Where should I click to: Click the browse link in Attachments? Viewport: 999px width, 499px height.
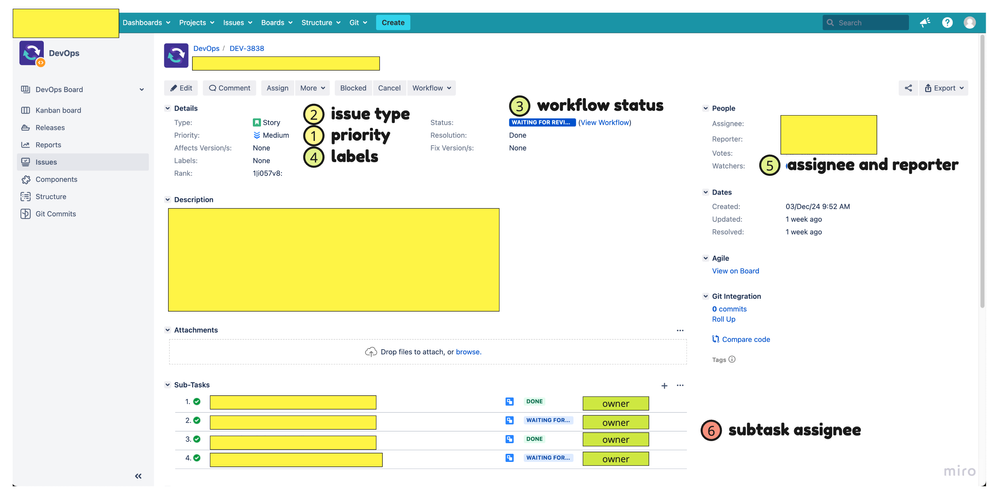click(468, 352)
